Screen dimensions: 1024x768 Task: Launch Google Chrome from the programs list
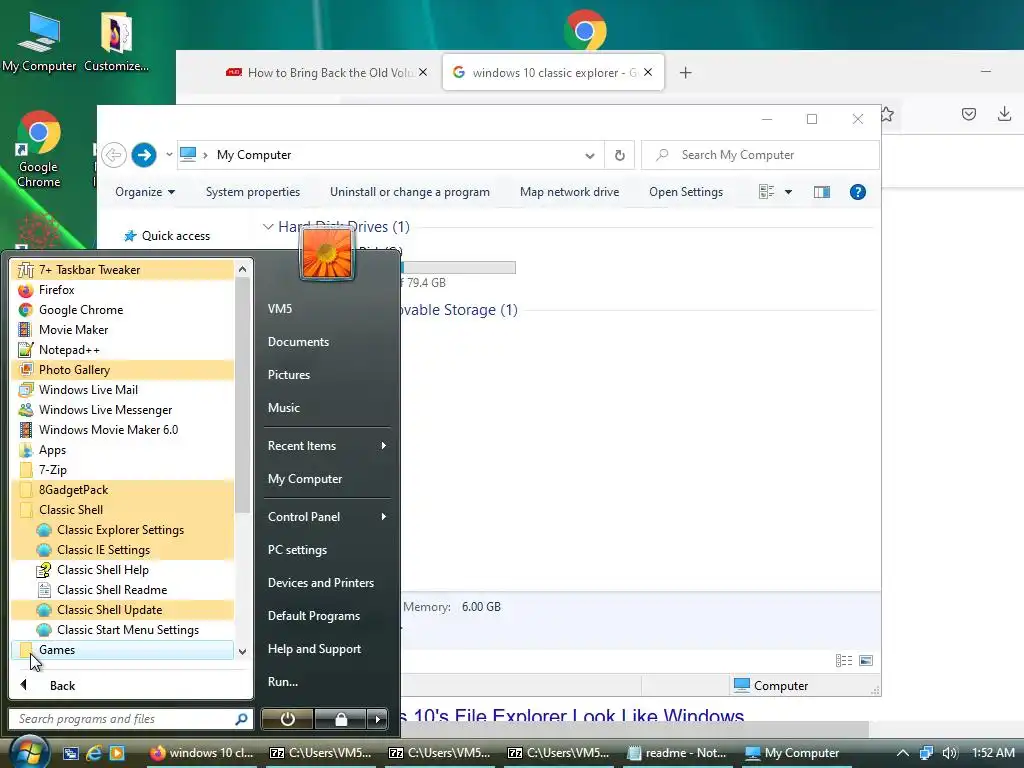pos(122,310)
